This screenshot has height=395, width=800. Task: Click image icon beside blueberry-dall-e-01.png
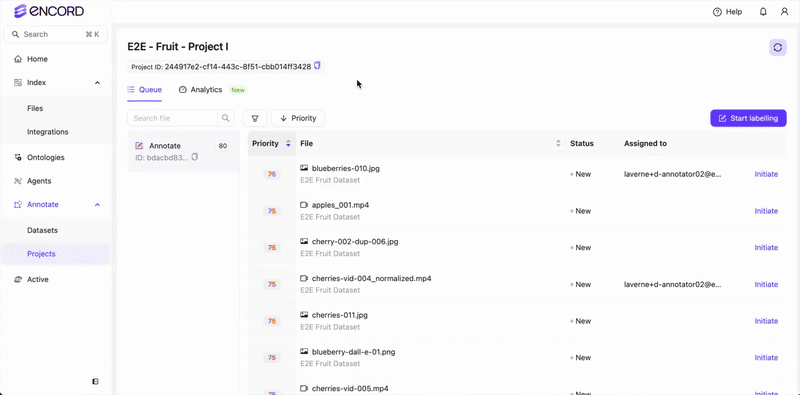point(304,352)
